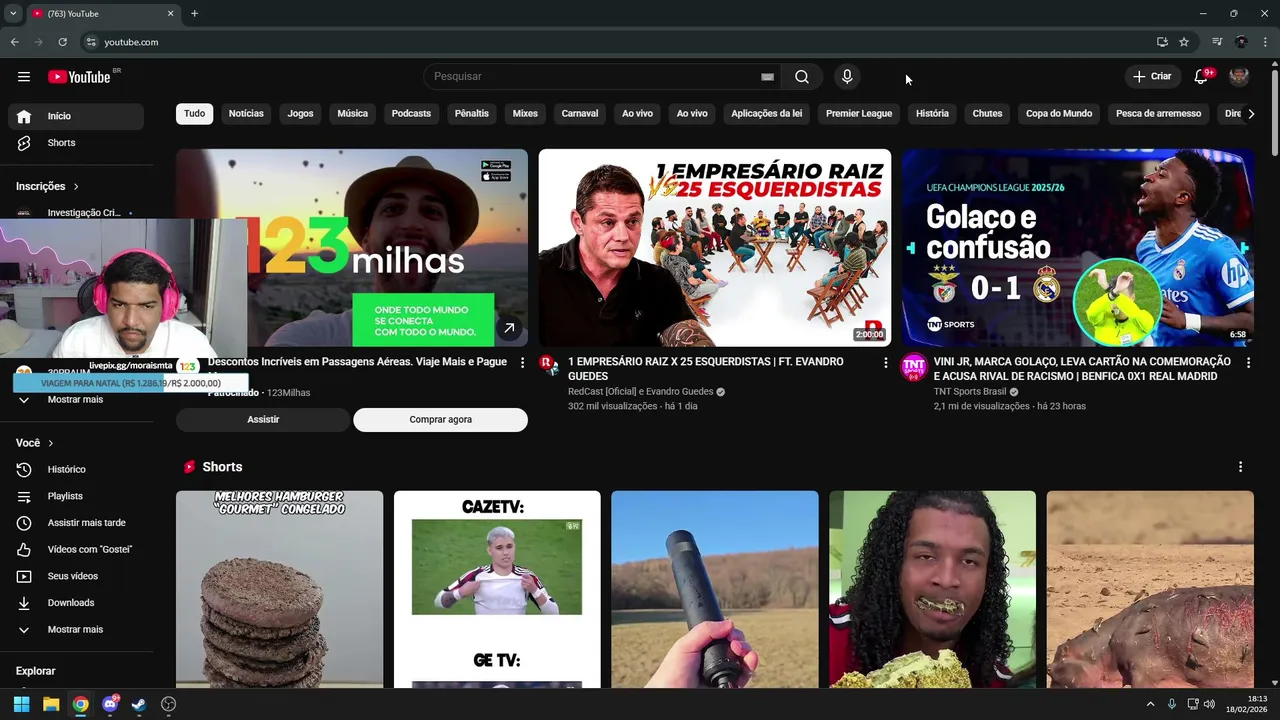This screenshot has height=720, width=1280.
Task: Expand the Inscrições section
Action: point(47,186)
